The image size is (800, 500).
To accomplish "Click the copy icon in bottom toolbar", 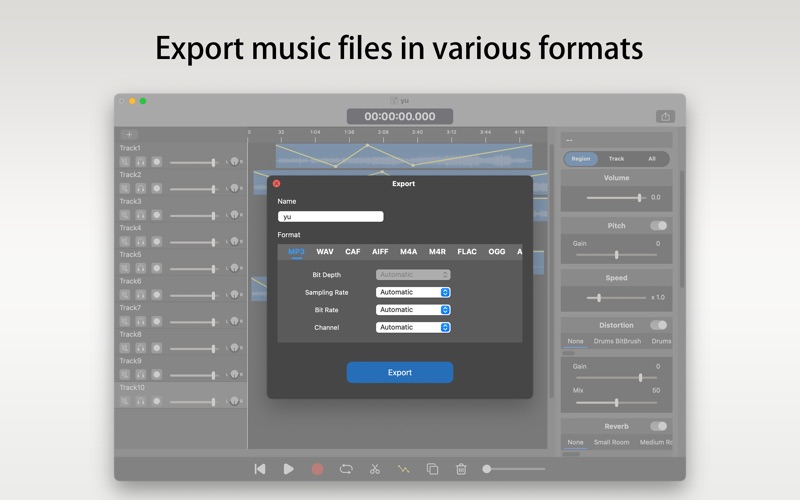I will point(432,469).
